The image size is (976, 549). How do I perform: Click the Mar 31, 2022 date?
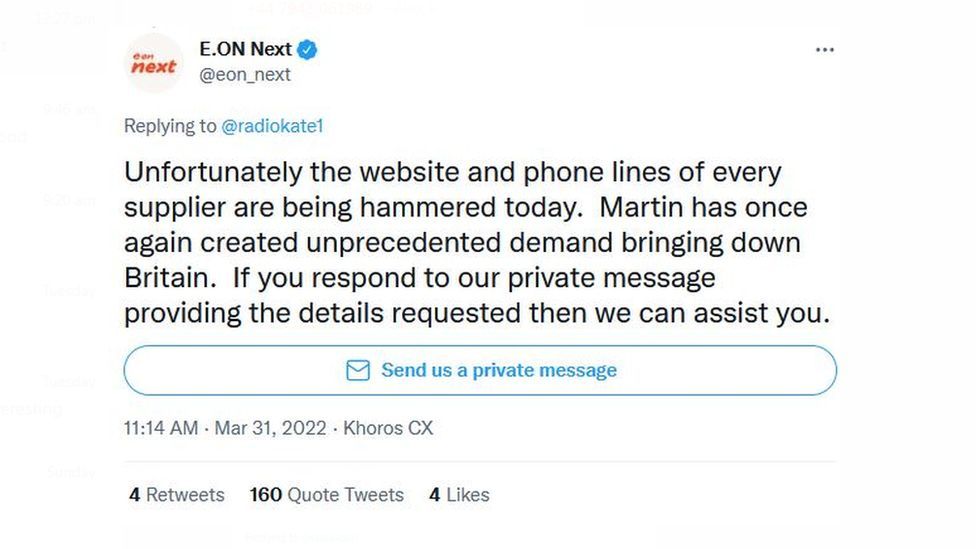click(x=270, y=428)
